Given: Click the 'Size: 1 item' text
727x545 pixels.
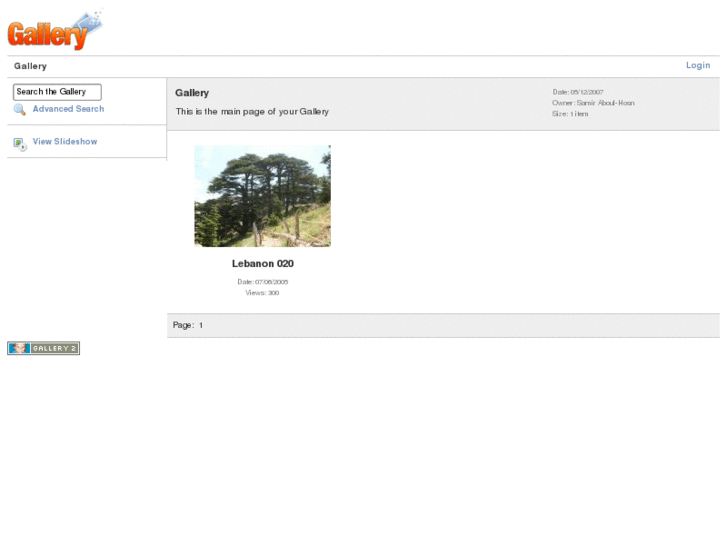Looking at the screenshot, I should [x=570, y=114].
